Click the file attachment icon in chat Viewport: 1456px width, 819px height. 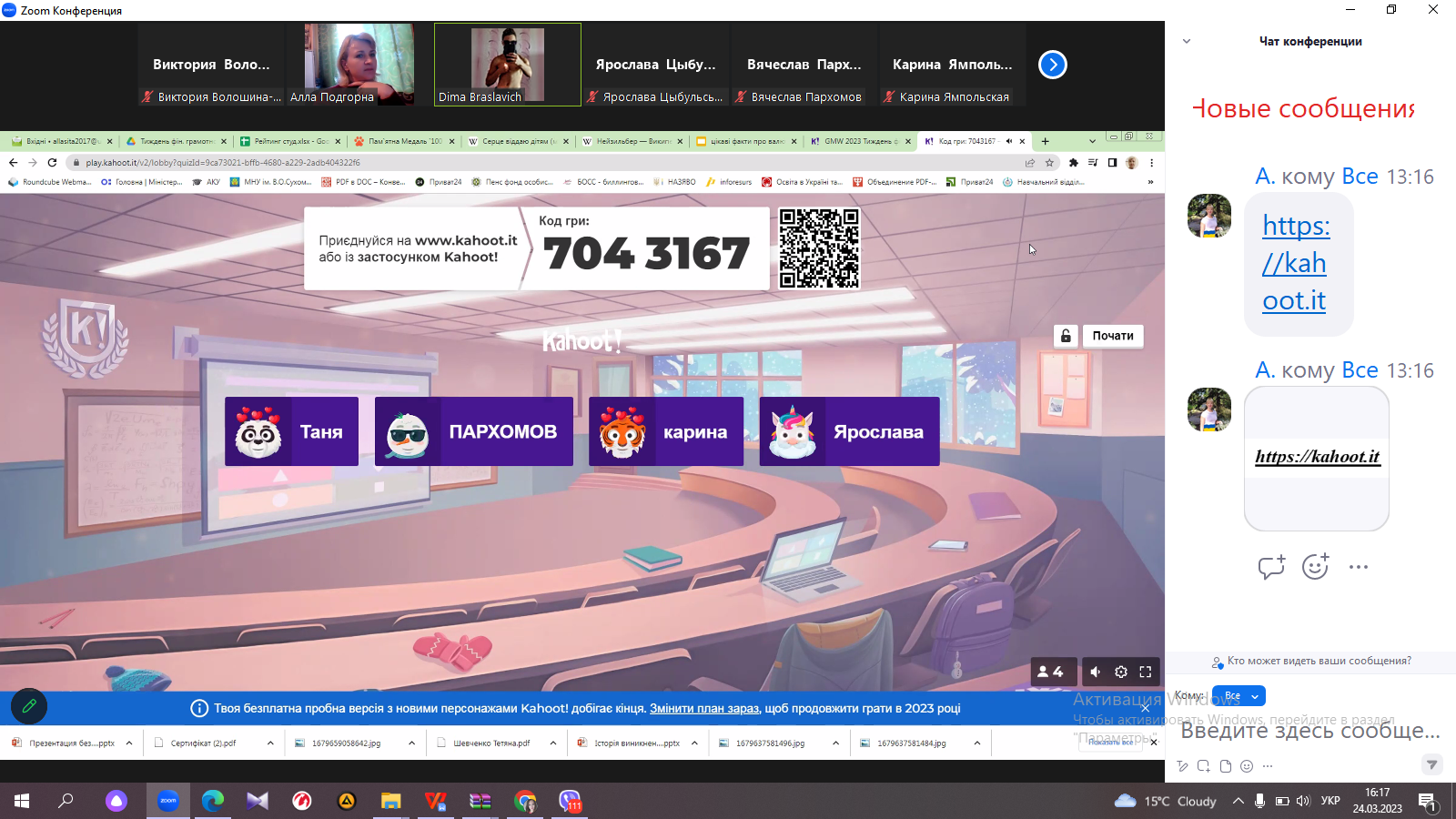1226,766
